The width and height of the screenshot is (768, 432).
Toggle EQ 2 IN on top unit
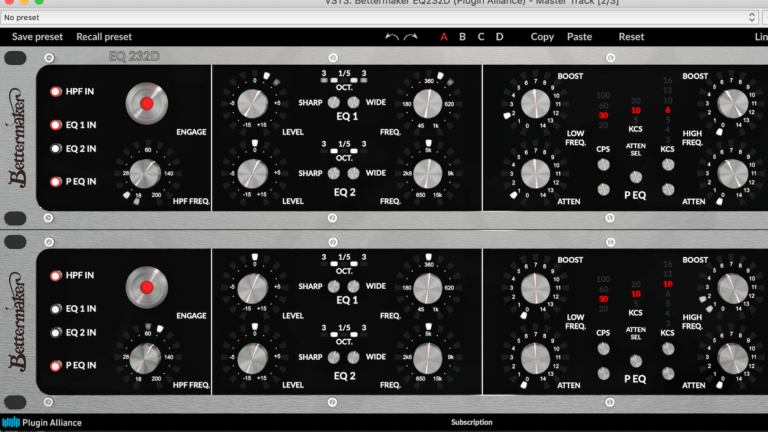(x=56, y=148)
